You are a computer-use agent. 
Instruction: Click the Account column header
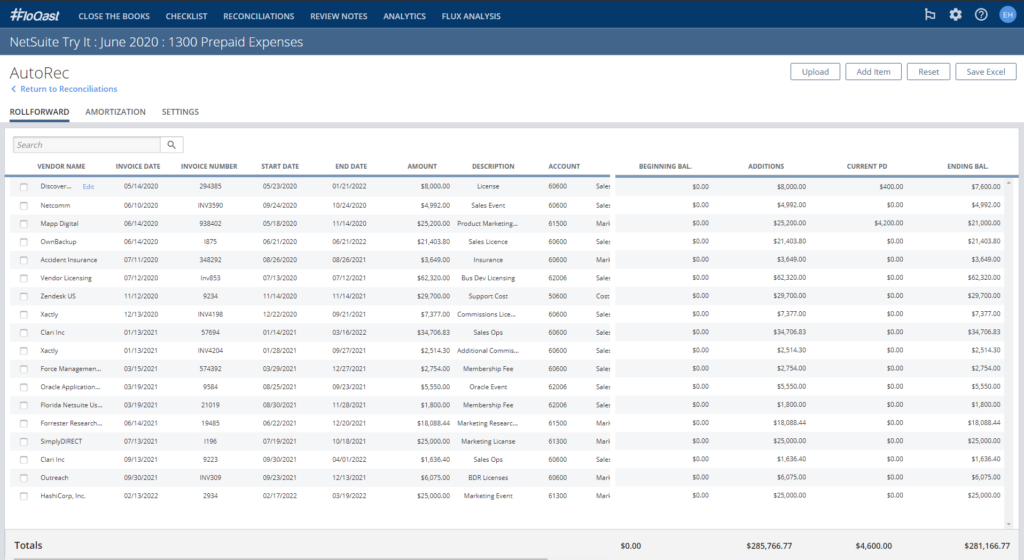(x=564, y=166)
